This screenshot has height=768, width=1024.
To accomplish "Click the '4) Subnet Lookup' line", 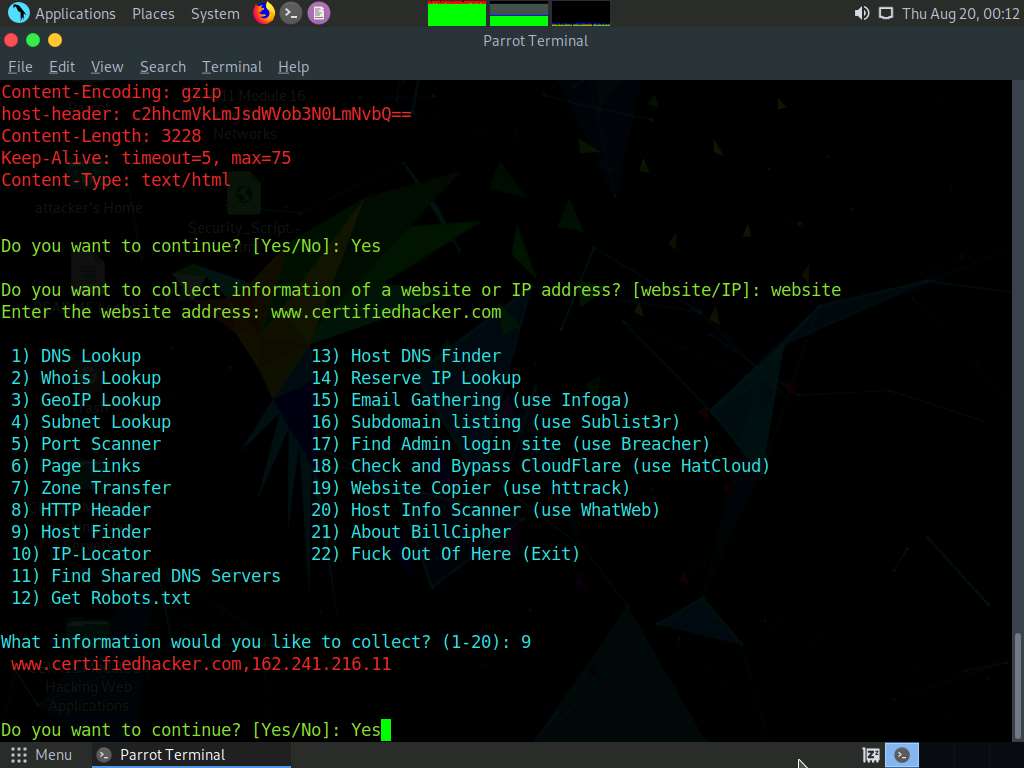I will pos(91,422).
